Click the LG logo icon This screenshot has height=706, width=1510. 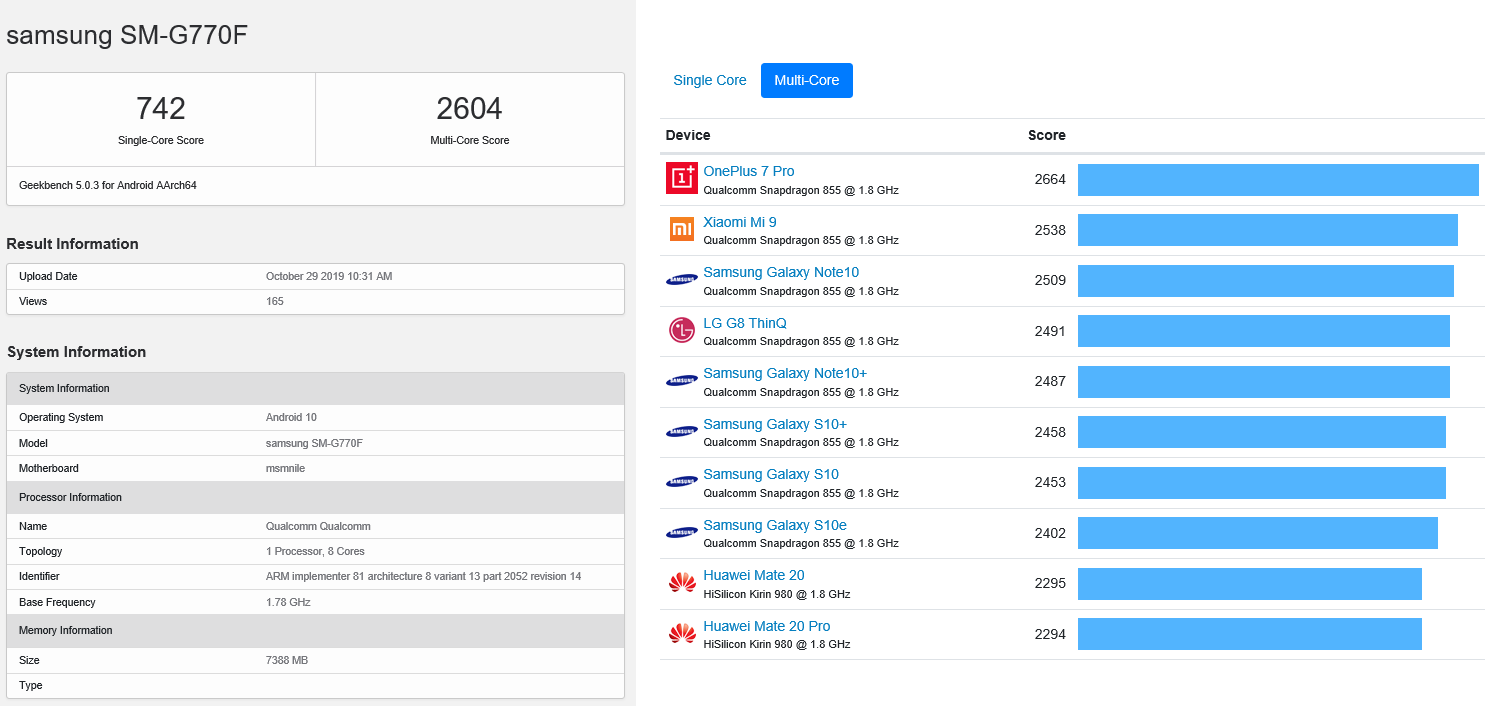point(681,330)
